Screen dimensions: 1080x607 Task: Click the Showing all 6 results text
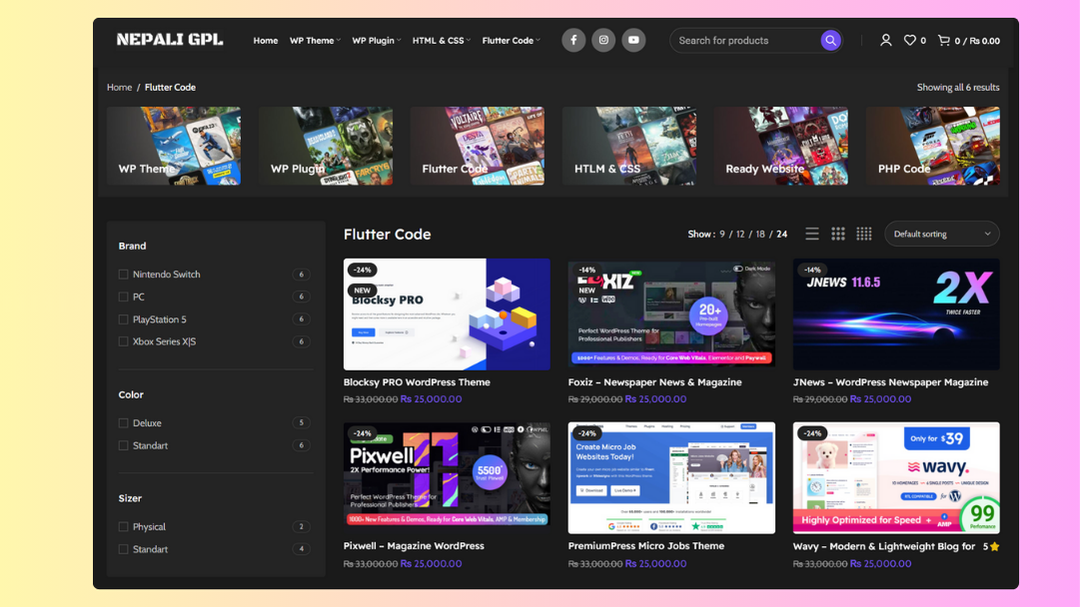coord(958,88)
